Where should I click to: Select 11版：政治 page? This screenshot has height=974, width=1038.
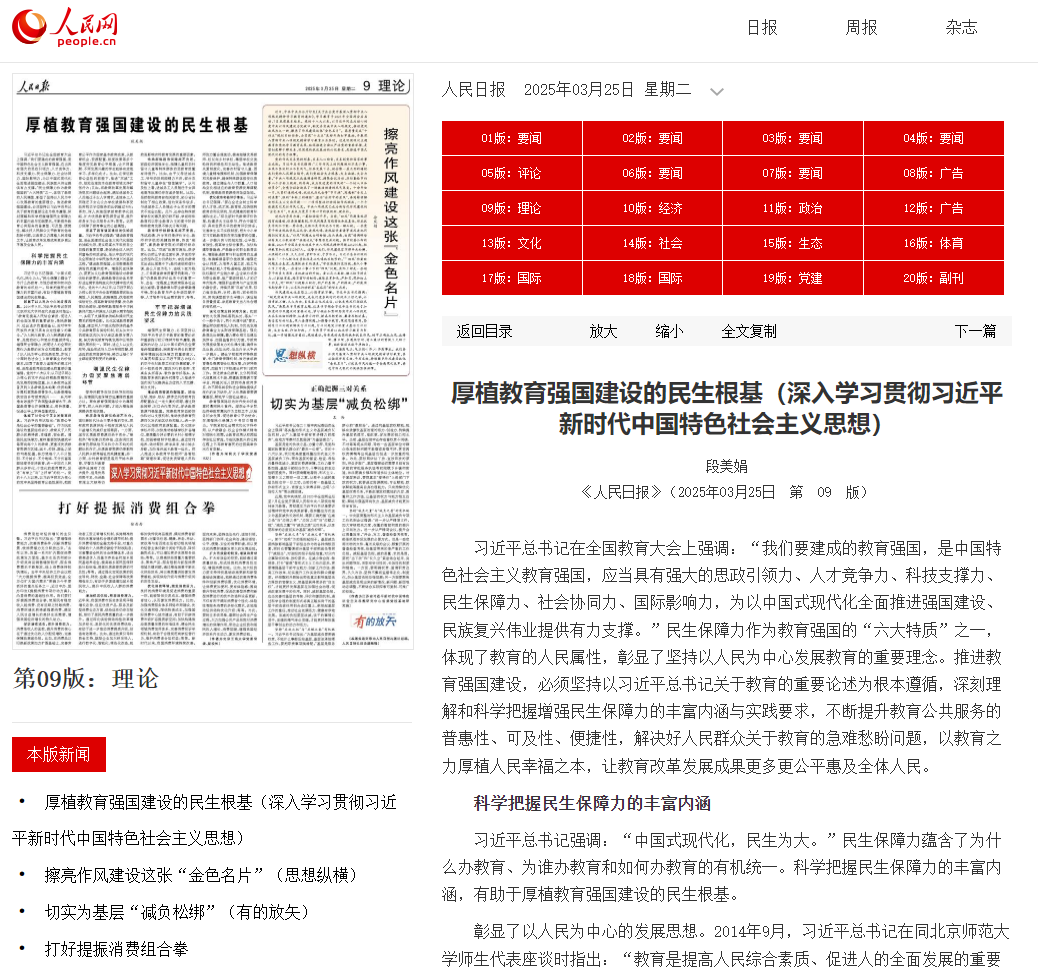point(793,209)
